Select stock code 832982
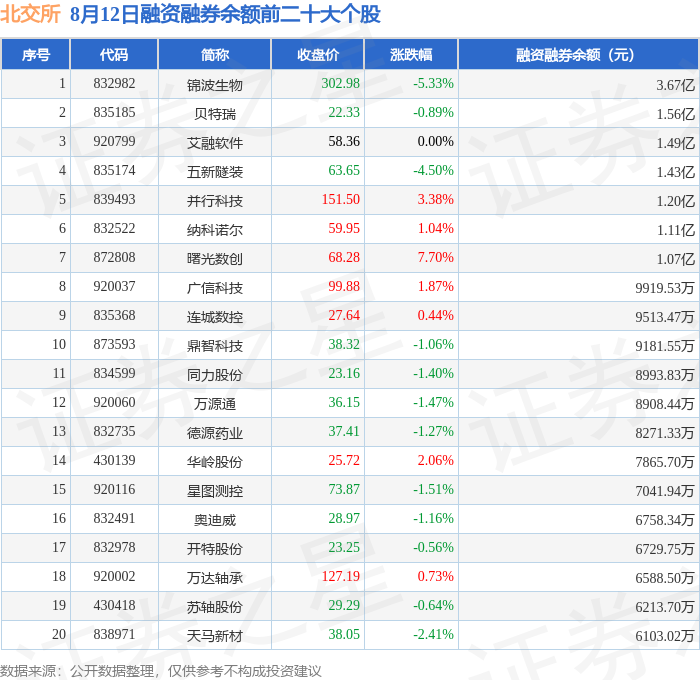Screen dimensions: 700x680 [x=114, y=83]
